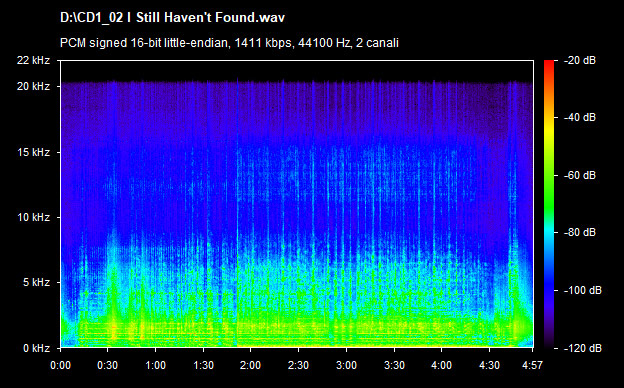Click the spectrogram plot area

coord(297,204)
